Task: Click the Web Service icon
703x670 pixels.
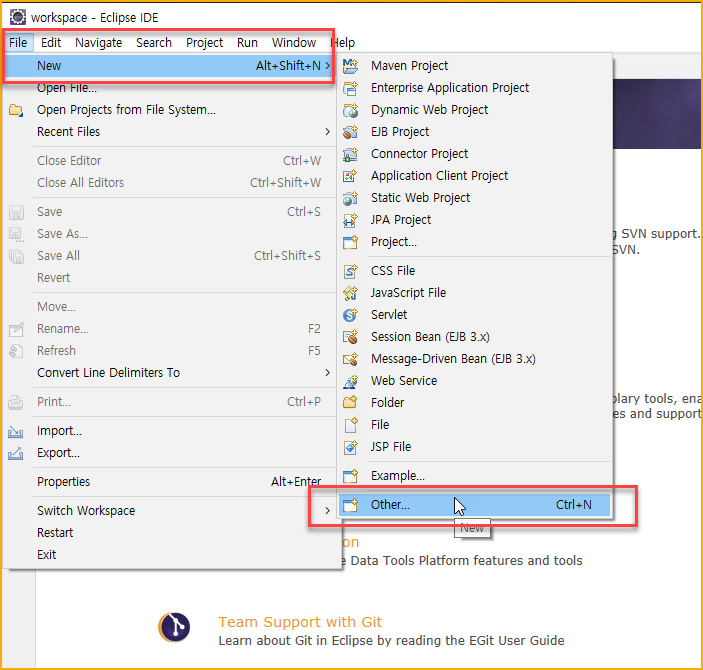Action: click(350, 381)
